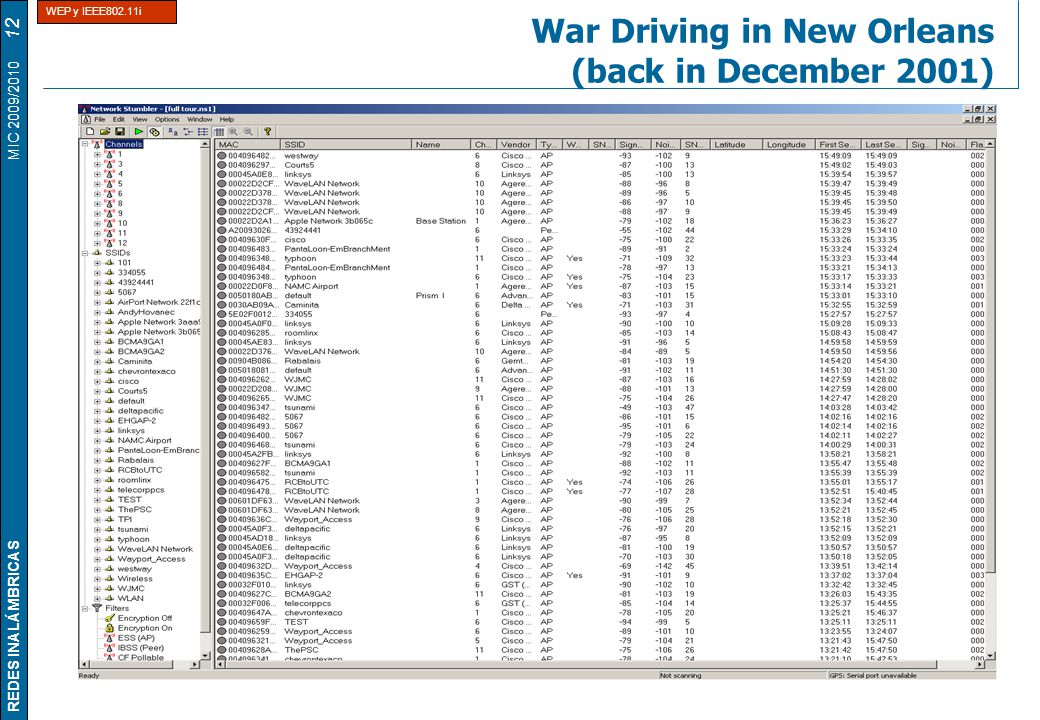Select the Caminita row in network list
The image size is (1040, 720).
pyautogui.click(x=600, y=305)
